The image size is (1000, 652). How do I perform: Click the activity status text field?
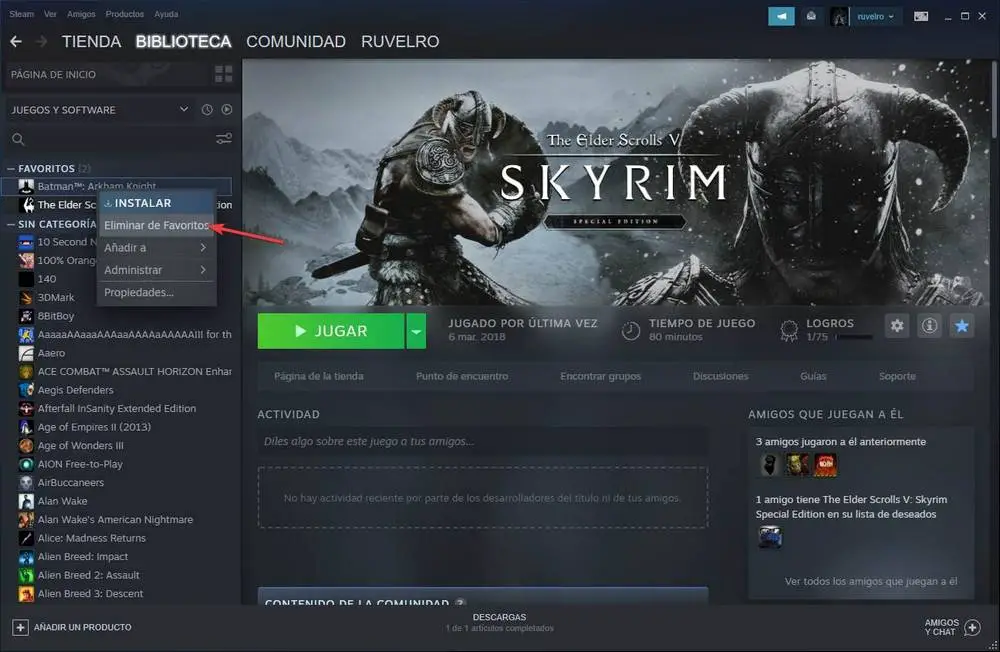click(483, 441)
